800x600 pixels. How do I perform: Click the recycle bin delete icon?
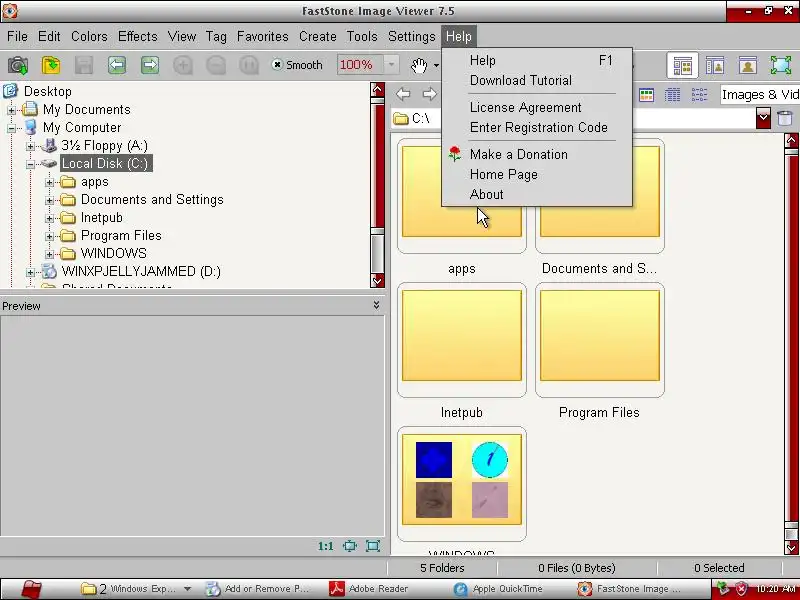[x=785, y=118]
